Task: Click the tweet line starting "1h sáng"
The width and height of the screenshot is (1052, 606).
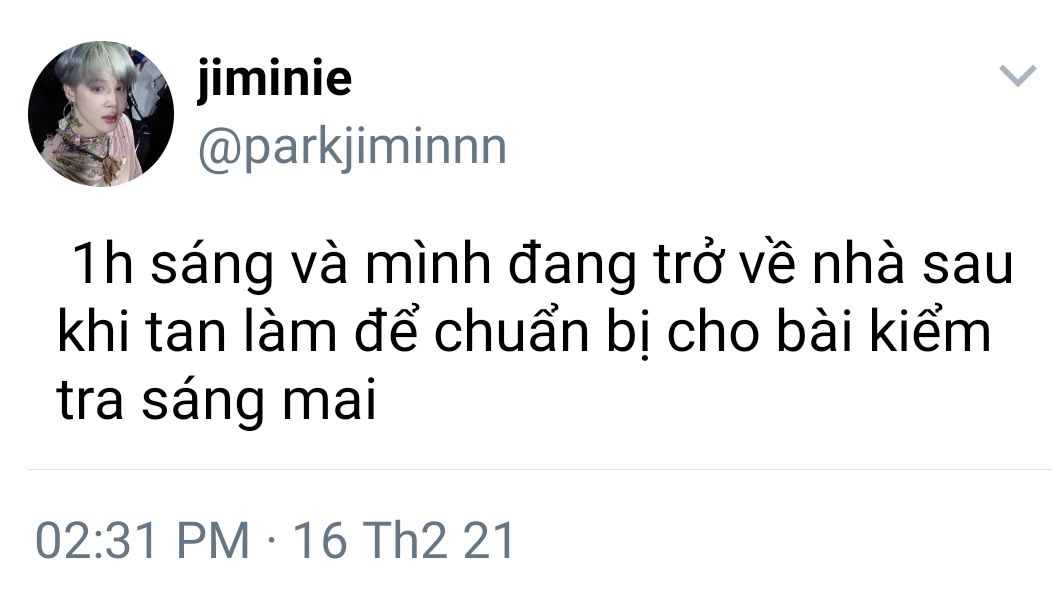Action: pyautogui.click(x=541, y=264)
